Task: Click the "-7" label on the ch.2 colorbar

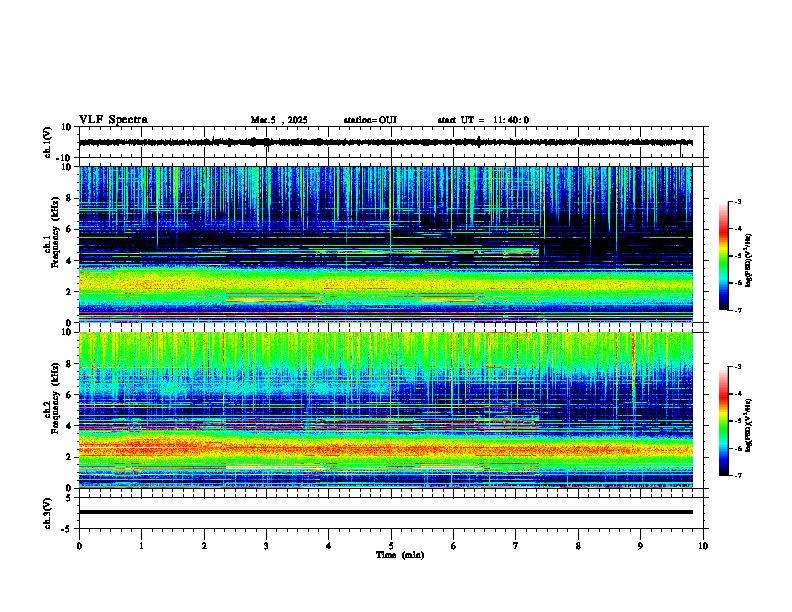Action: coord(737,475)
